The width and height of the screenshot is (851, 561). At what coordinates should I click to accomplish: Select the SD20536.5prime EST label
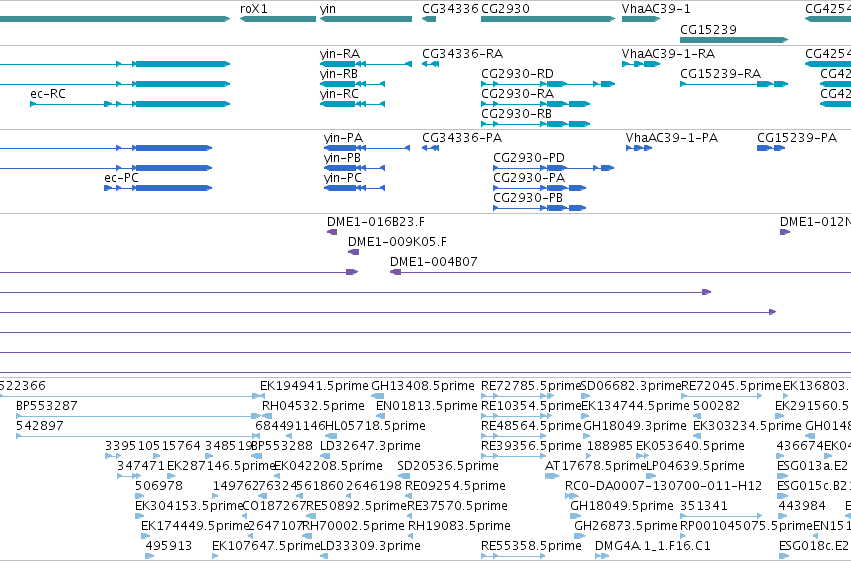pos(448,466)
